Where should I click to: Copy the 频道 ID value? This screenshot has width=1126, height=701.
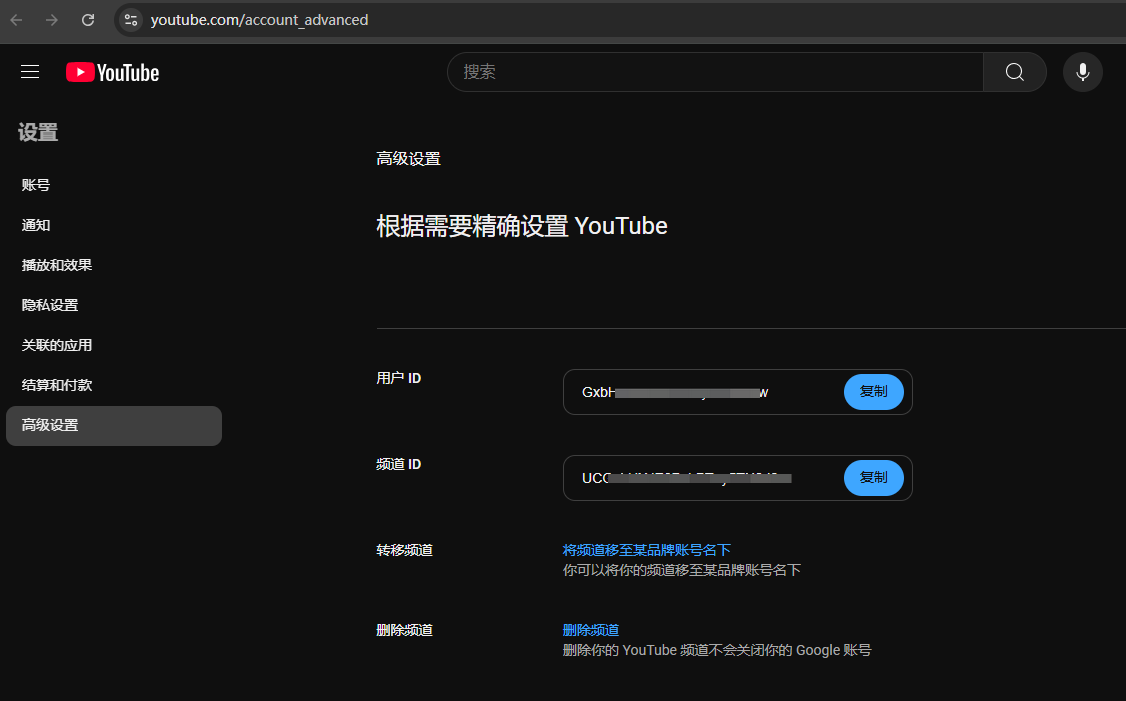coord(873,478)
